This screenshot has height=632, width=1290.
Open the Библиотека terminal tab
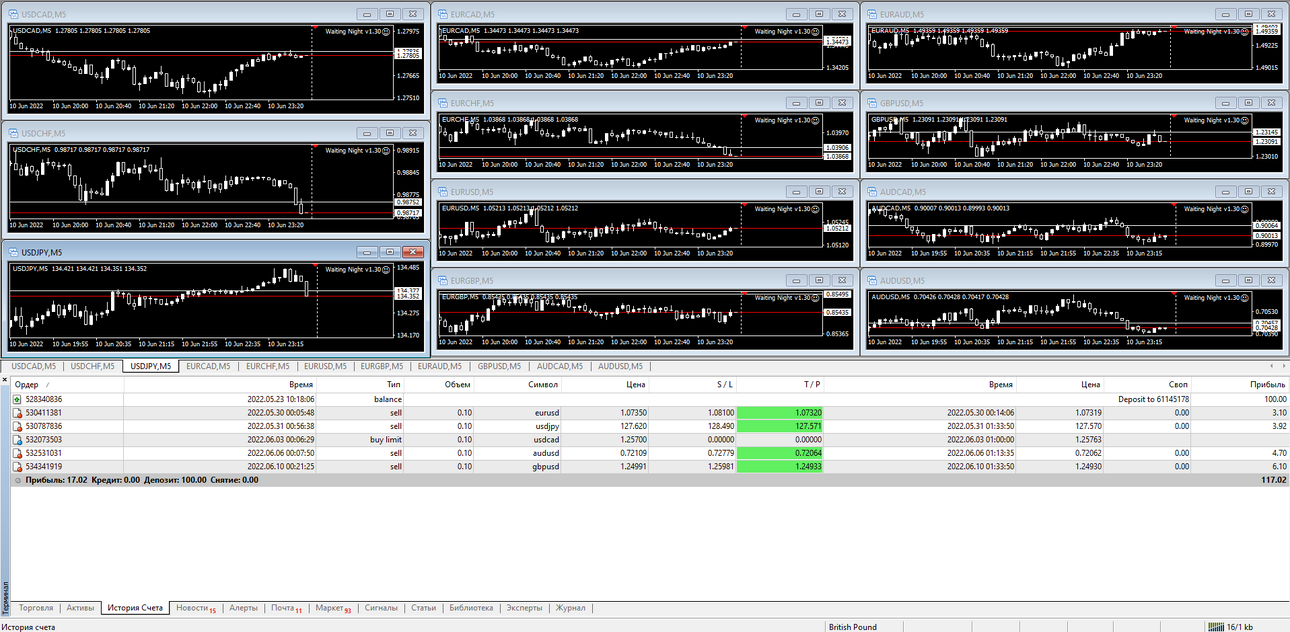tap(471, 608)
